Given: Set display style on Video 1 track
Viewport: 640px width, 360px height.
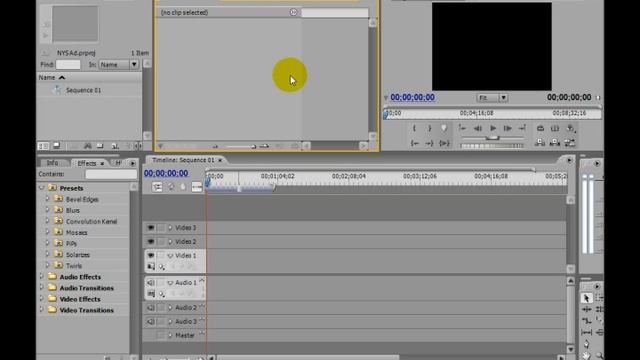Looking at the screenshot, I should coord(151,267).
